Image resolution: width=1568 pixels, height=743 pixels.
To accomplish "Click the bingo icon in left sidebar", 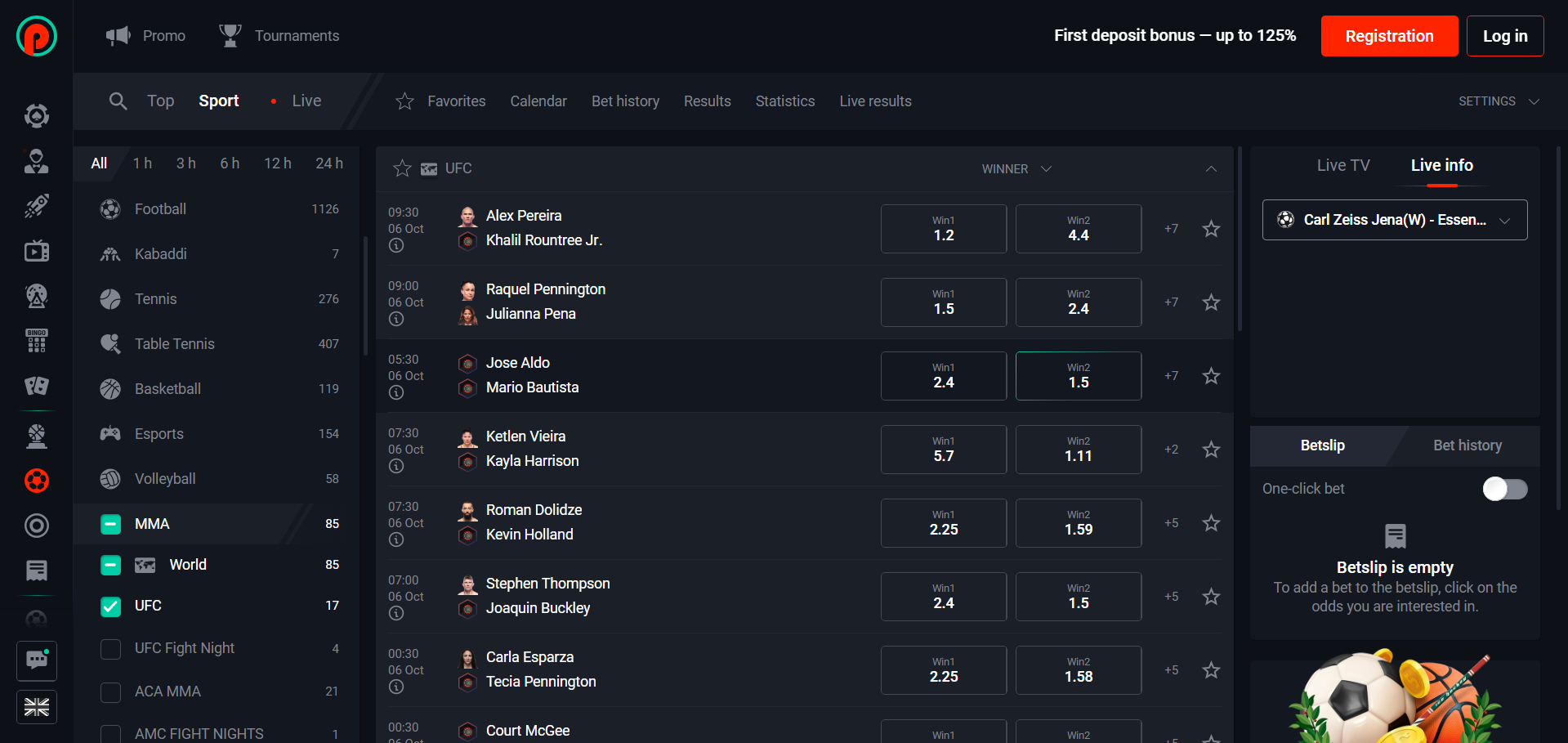I will point(37,340).
